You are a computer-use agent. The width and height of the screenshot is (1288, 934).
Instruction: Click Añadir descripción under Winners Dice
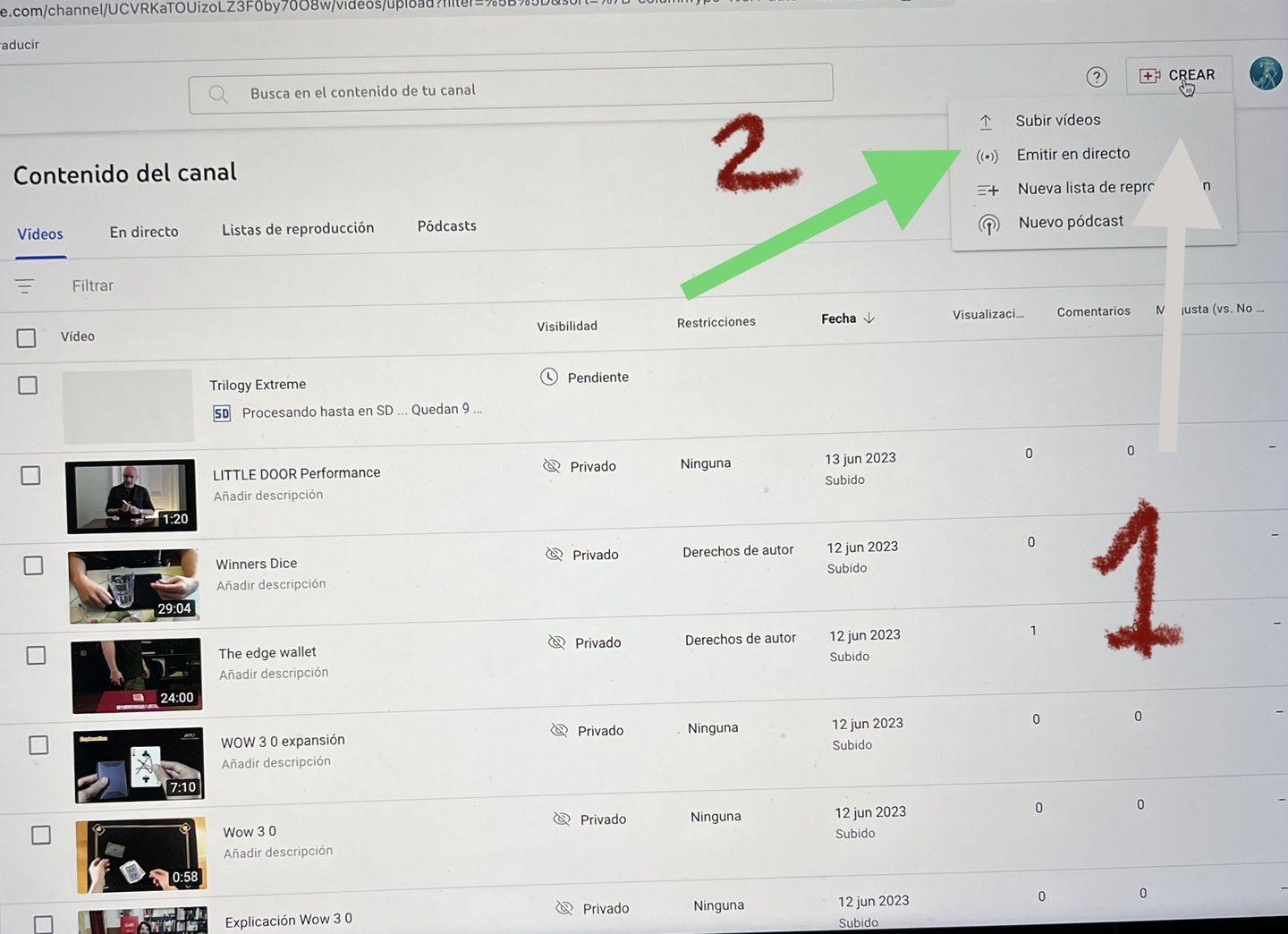(271, 585)
